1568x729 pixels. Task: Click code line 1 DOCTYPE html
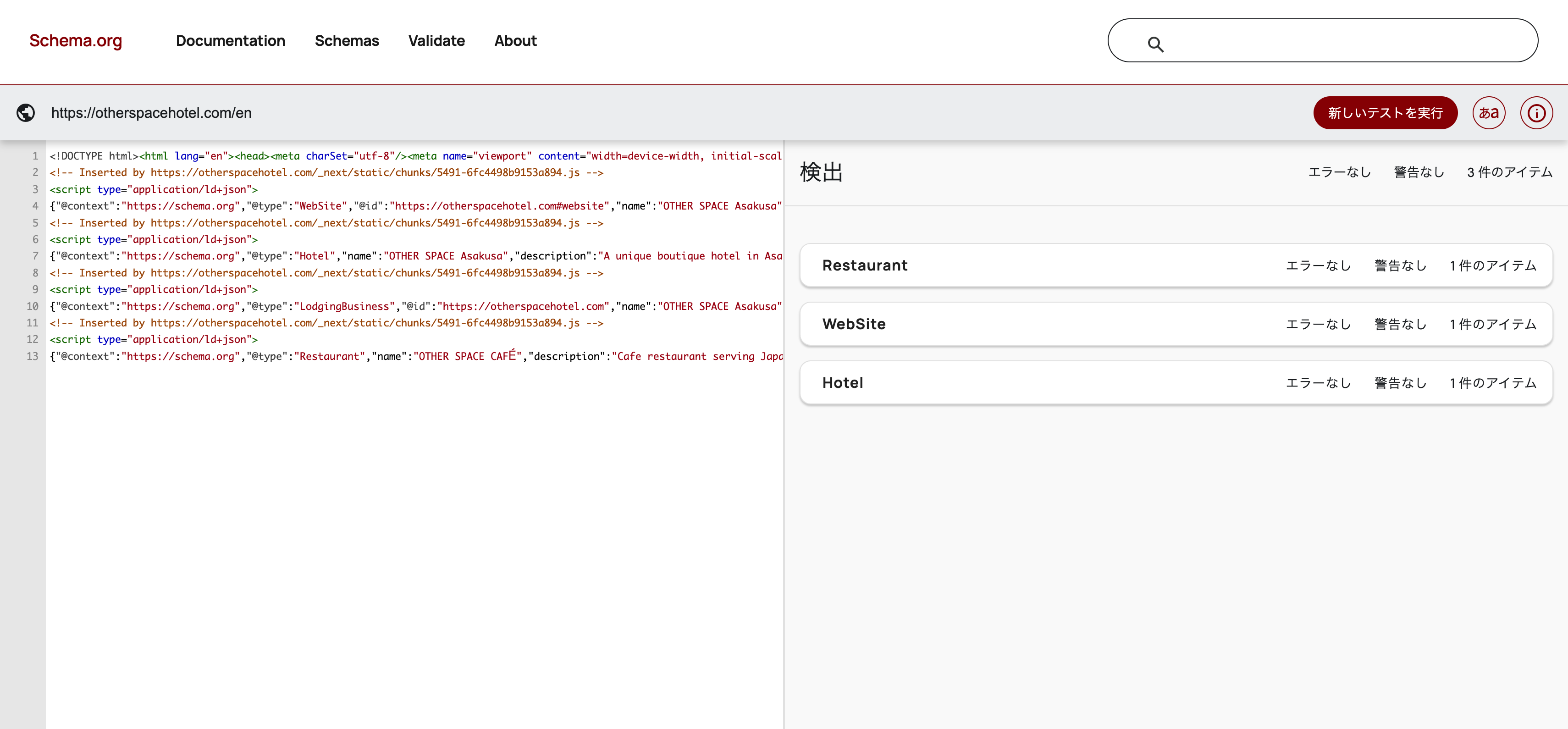(415, 156)
